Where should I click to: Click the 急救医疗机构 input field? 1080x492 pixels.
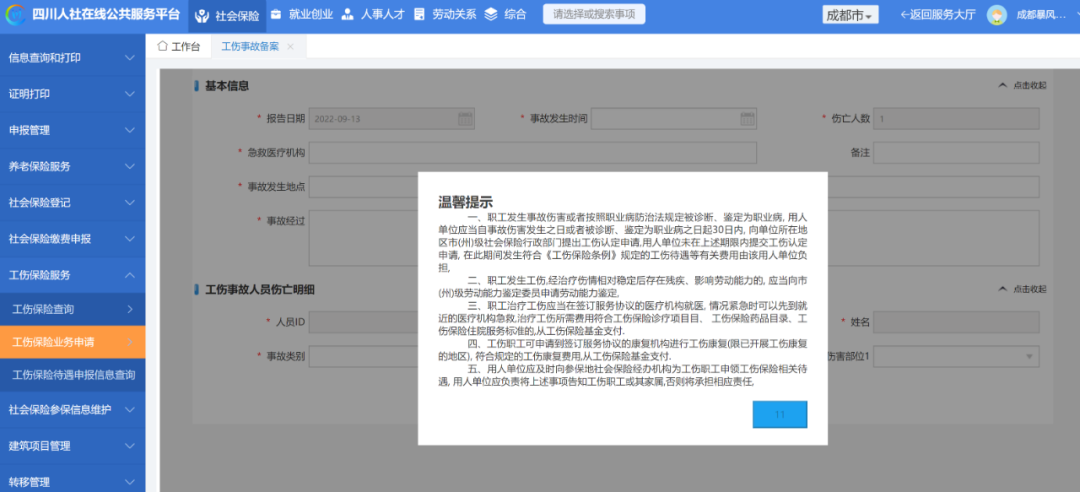[532, 152]
